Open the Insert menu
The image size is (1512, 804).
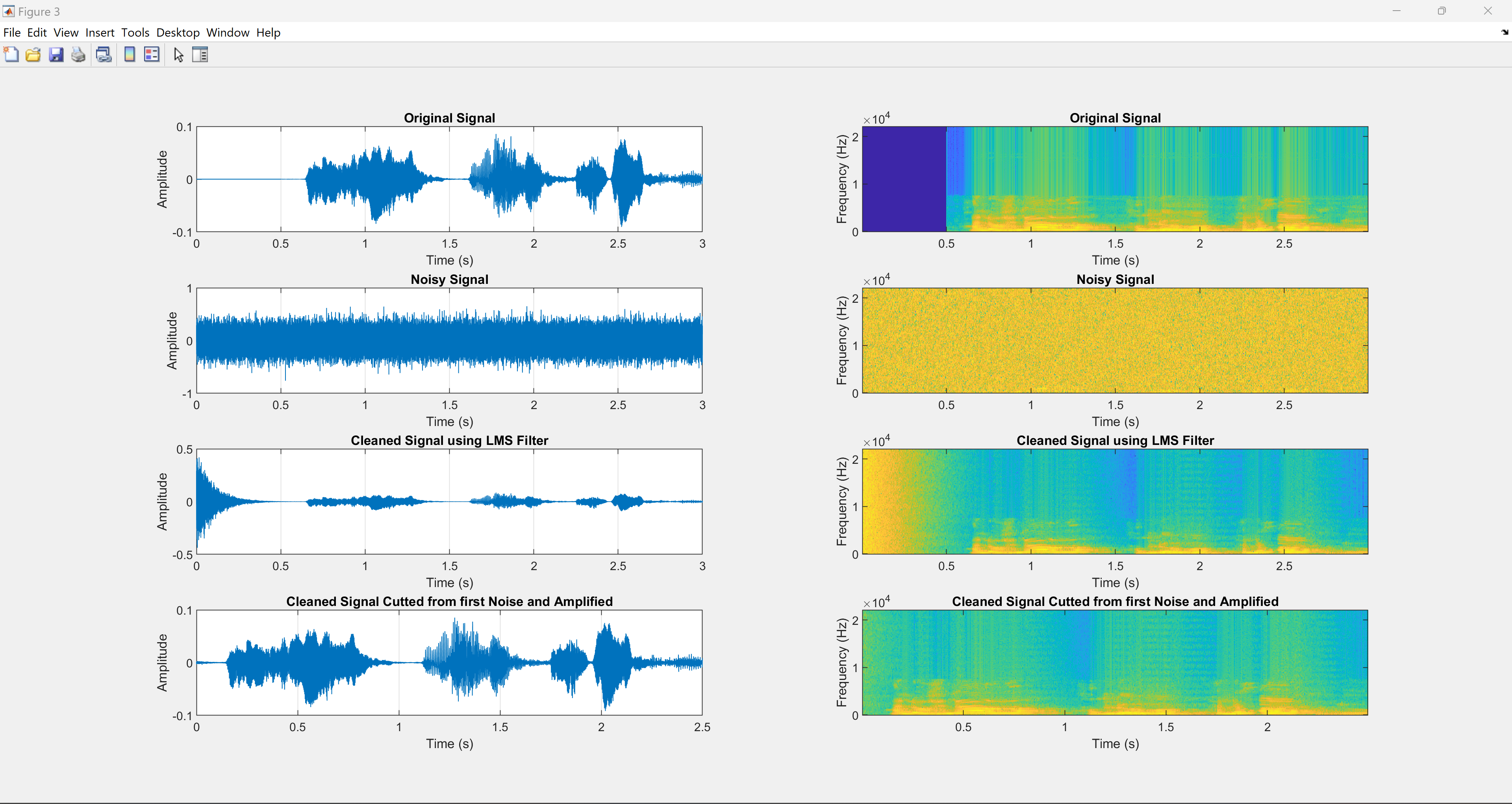point(100,32)
